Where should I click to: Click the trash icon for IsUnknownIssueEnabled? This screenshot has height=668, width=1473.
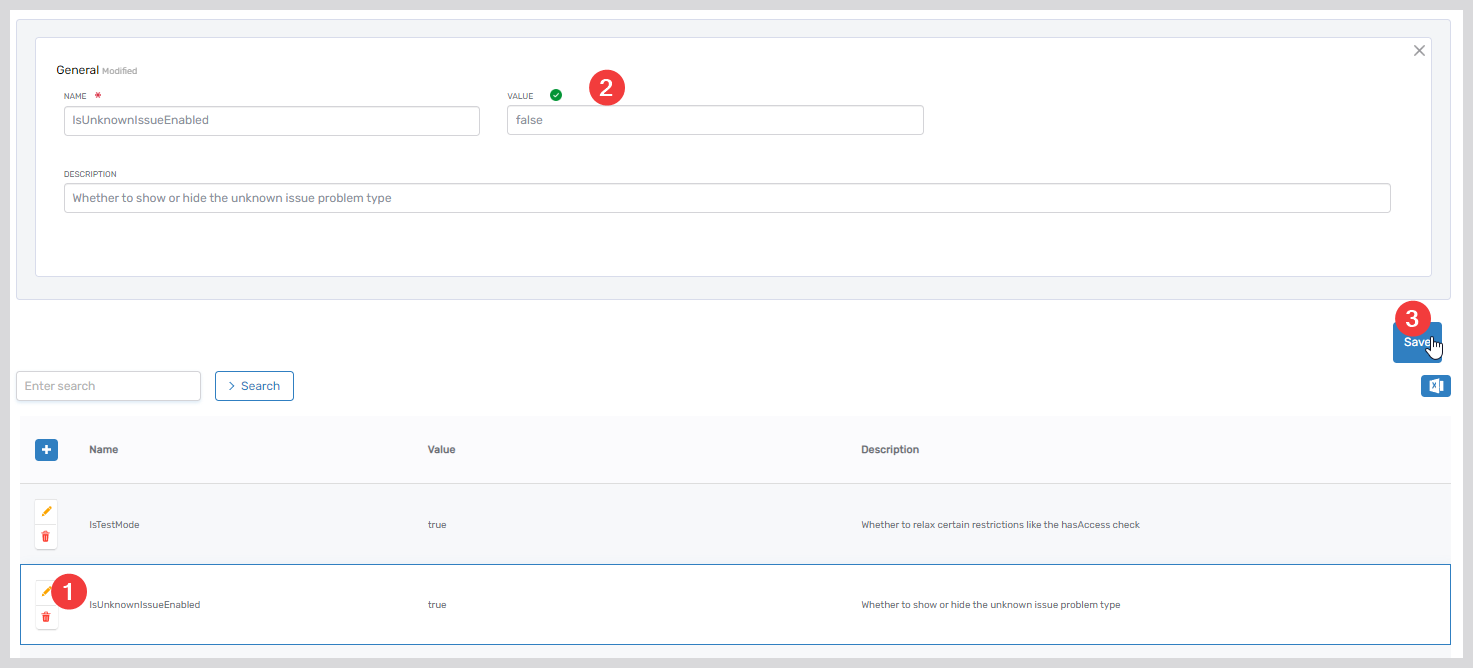46,617
